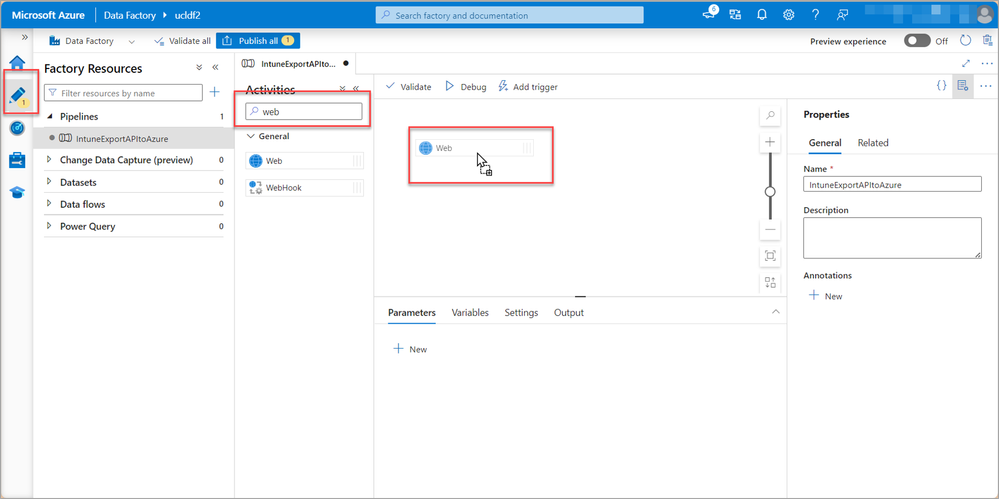
Task: Expand the left navigation rail
Action: [25, 37]
